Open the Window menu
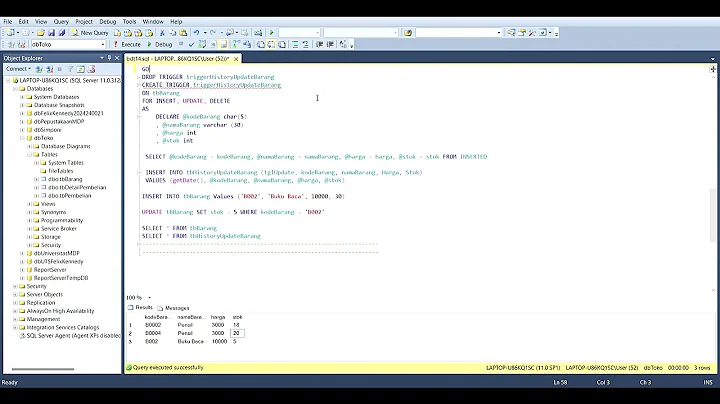720x404 pixels. 153,22
